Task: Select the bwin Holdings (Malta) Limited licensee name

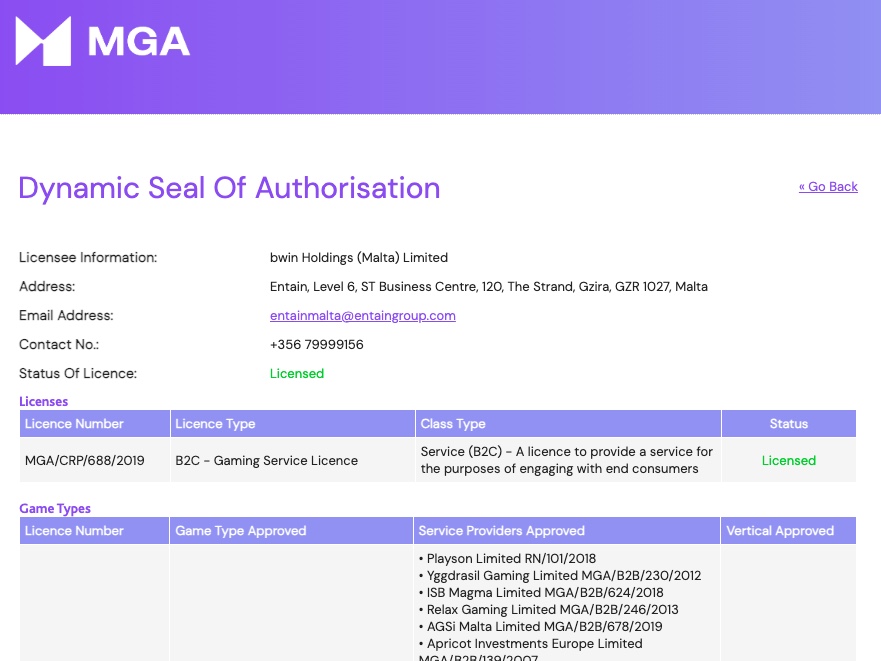Action: [358, 257]
